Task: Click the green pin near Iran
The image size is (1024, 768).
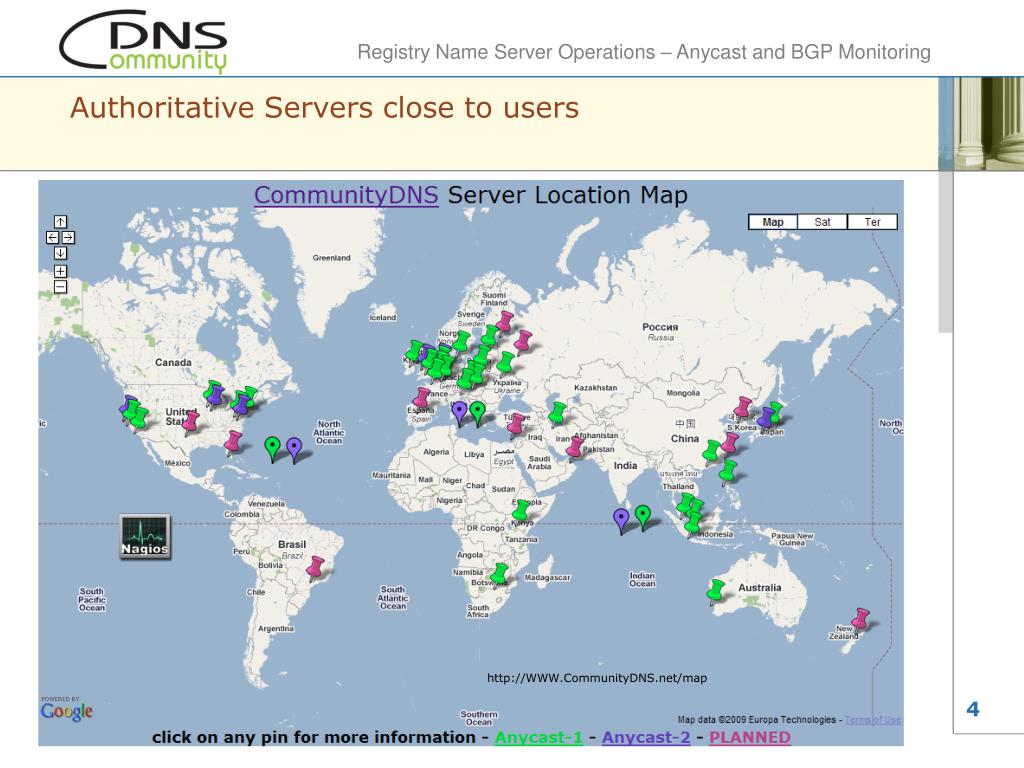Action: pyautogui.click(x=557, y=413)
